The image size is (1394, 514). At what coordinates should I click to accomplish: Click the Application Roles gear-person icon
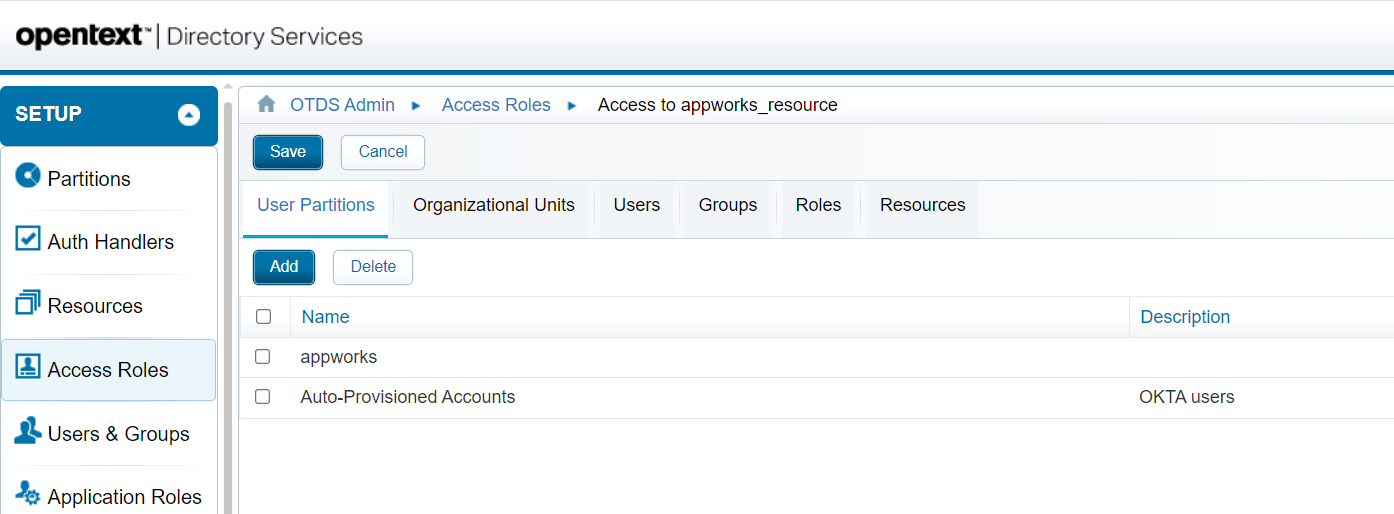pos(28,494)
